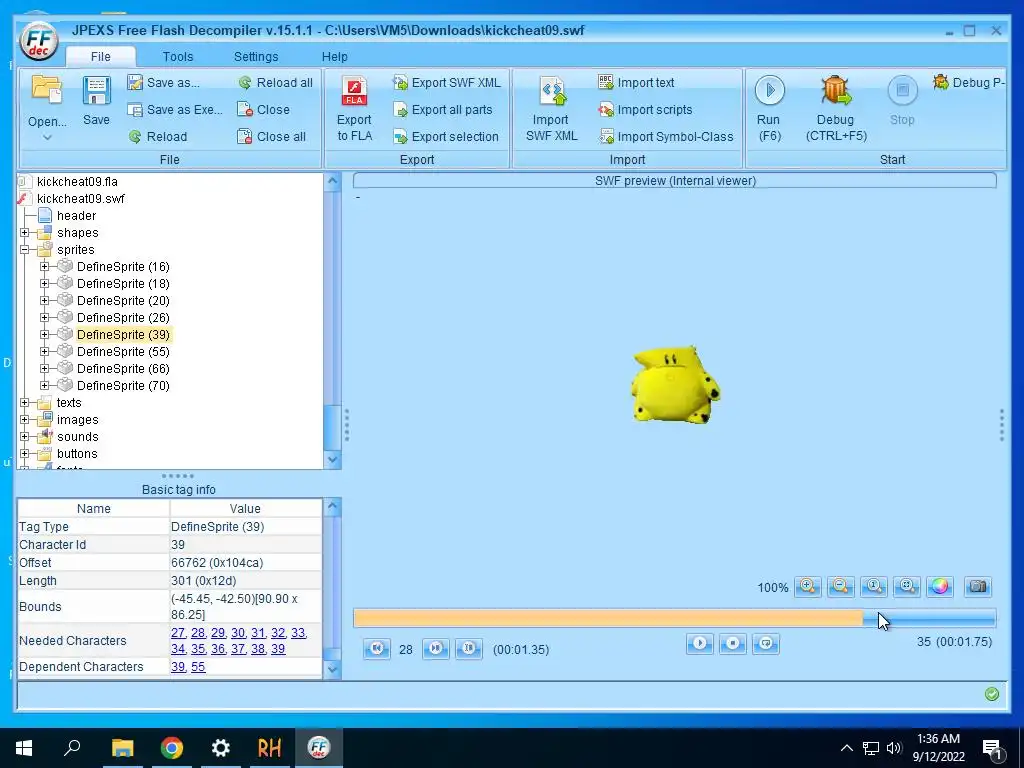Follow needed character link 33
This screenshot has width=1024, height=768.
click(298, 633)
